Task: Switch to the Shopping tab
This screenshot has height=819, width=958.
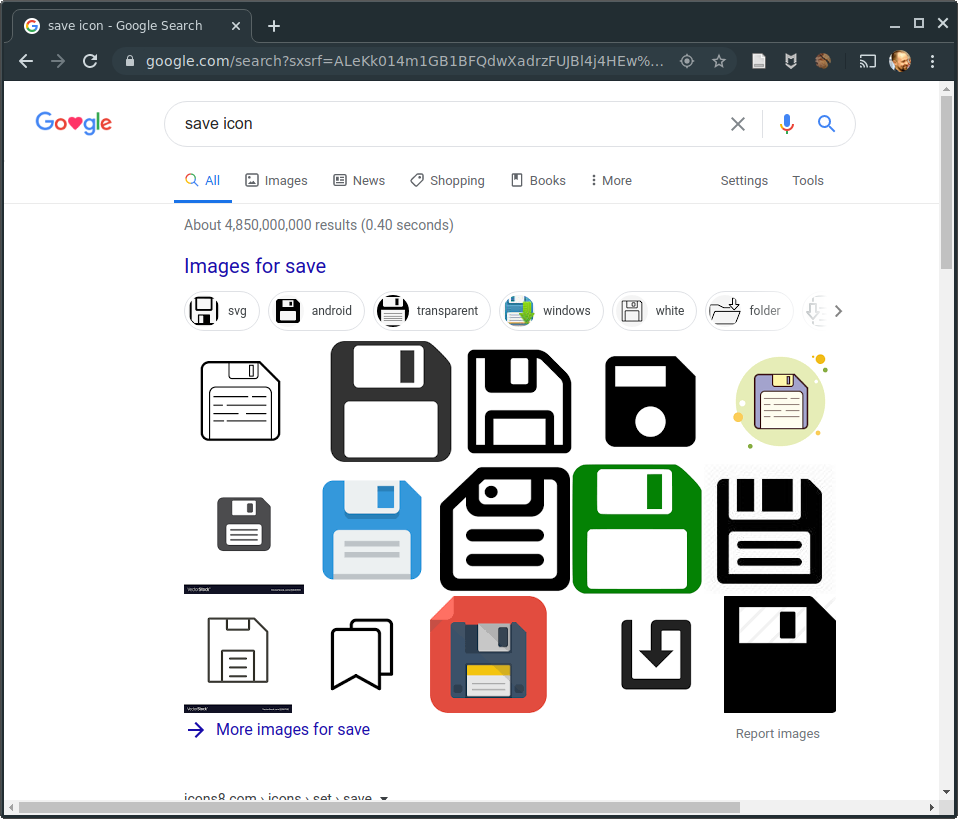Action: (x=447, y=180)
